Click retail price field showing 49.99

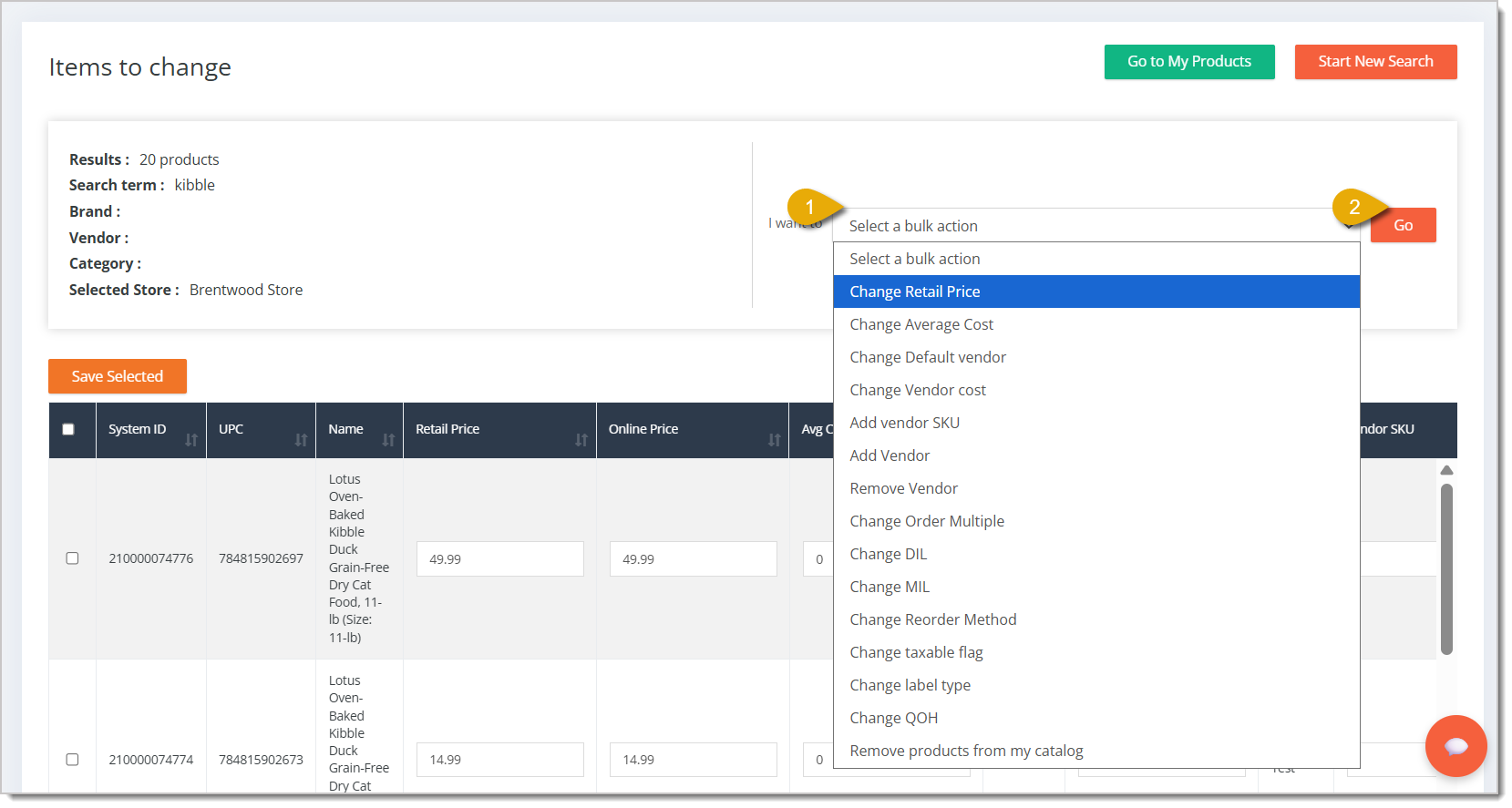pyautogui.click(x=500, y=559)
